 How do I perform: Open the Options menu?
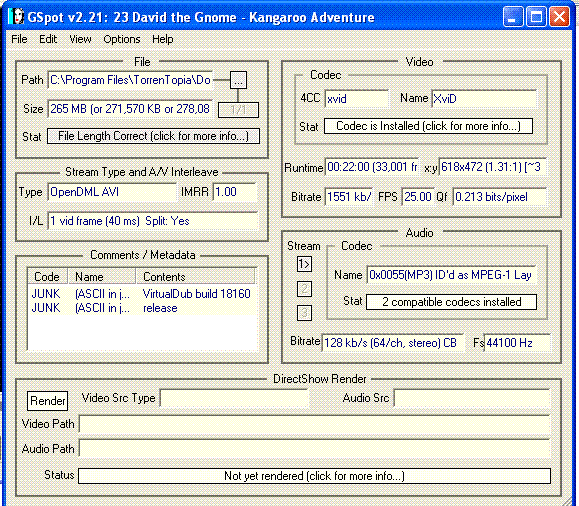click(122, 39)
